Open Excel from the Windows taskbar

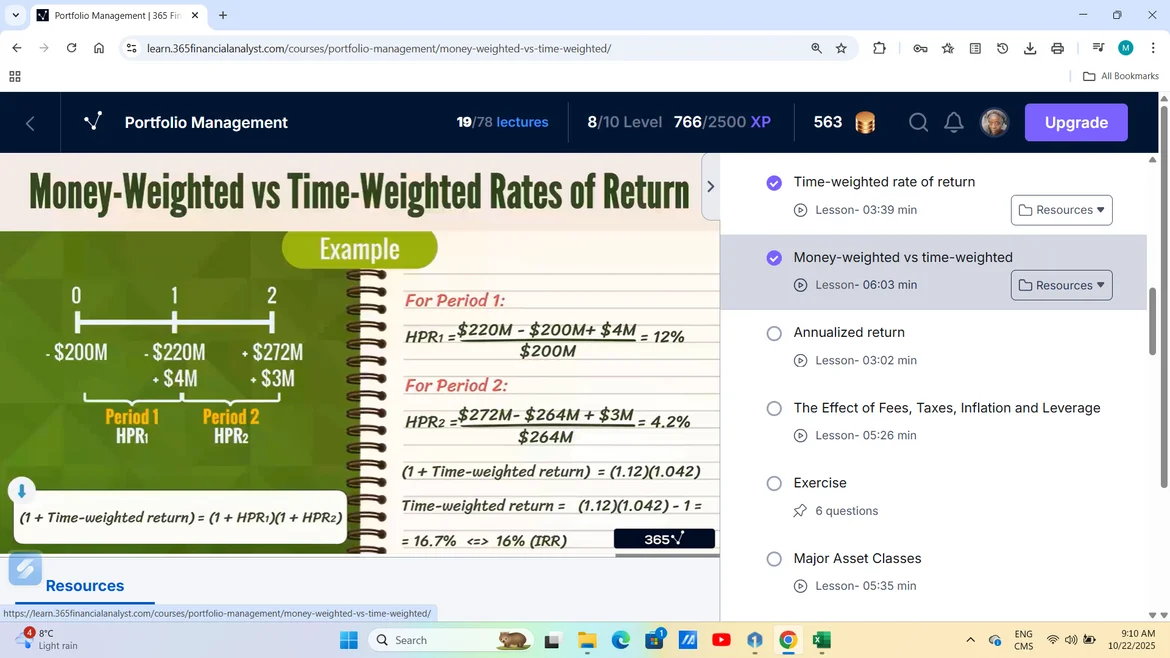[x=821, y=640]
